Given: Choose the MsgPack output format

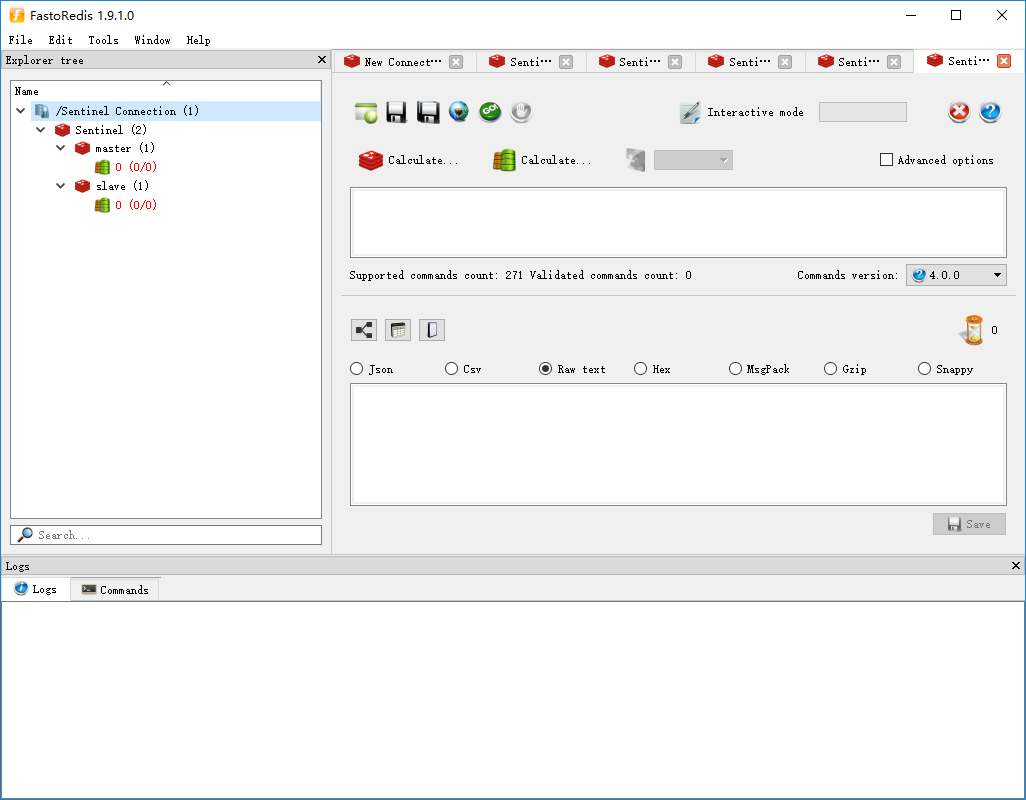Looking at the screenshot, I should [x=736, y=369].
